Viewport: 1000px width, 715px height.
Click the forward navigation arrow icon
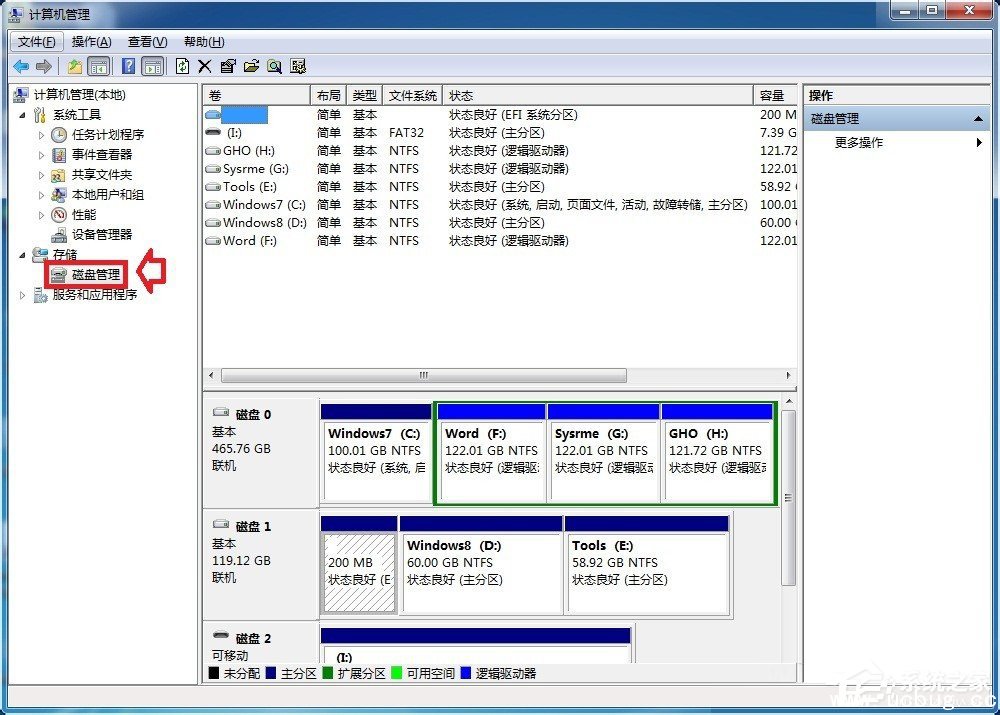(x=43, y=66)
